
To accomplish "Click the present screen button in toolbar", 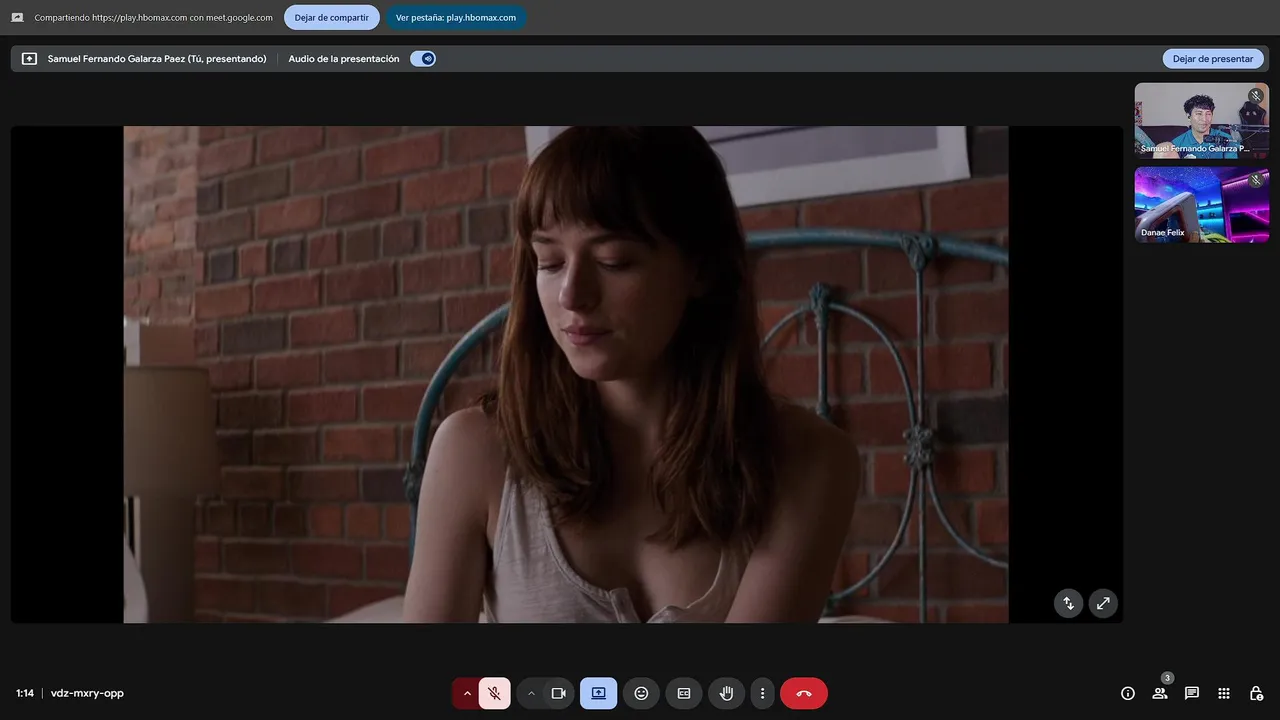I will (x=598, y=693).
